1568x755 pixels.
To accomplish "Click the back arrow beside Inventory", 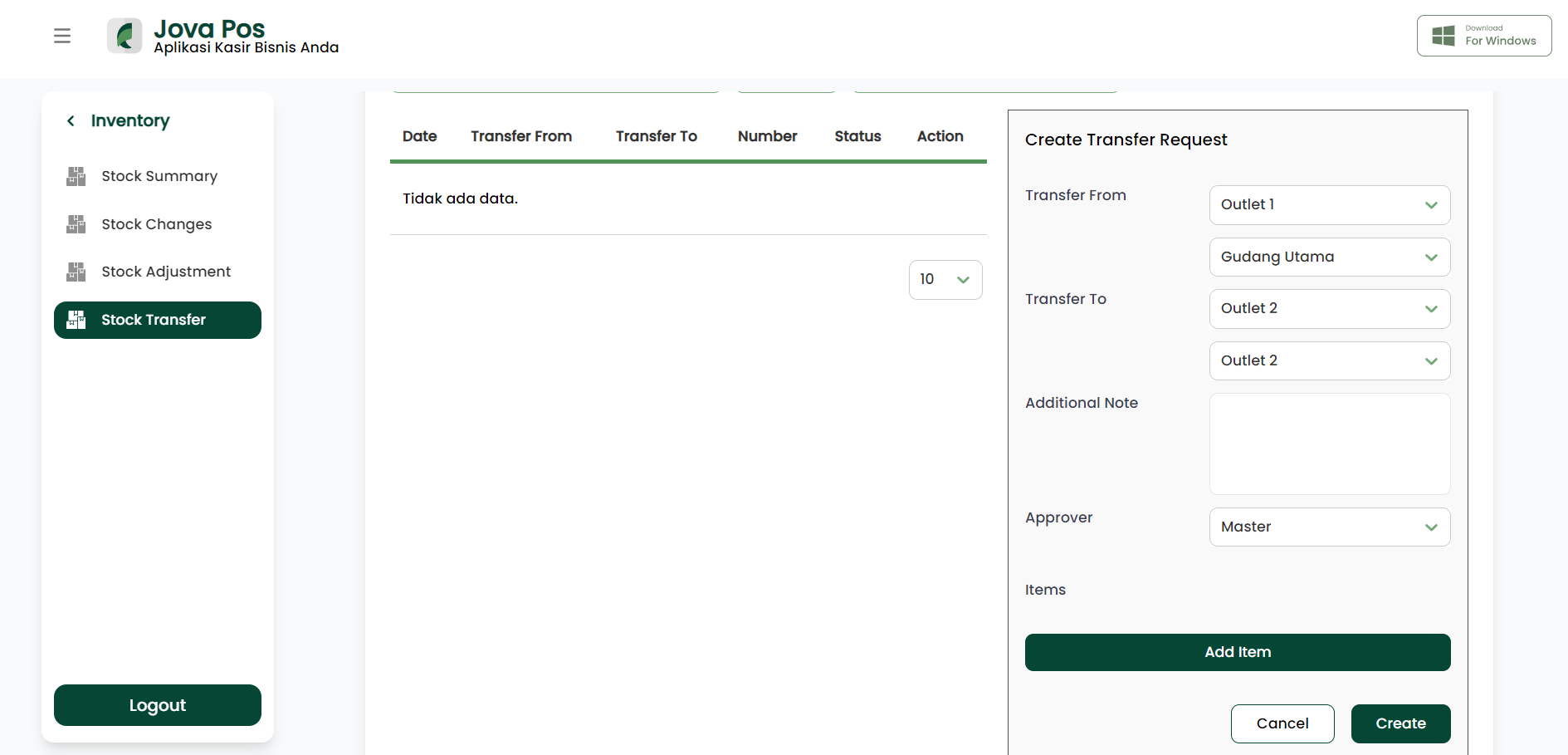I will (x=71, y=121).
